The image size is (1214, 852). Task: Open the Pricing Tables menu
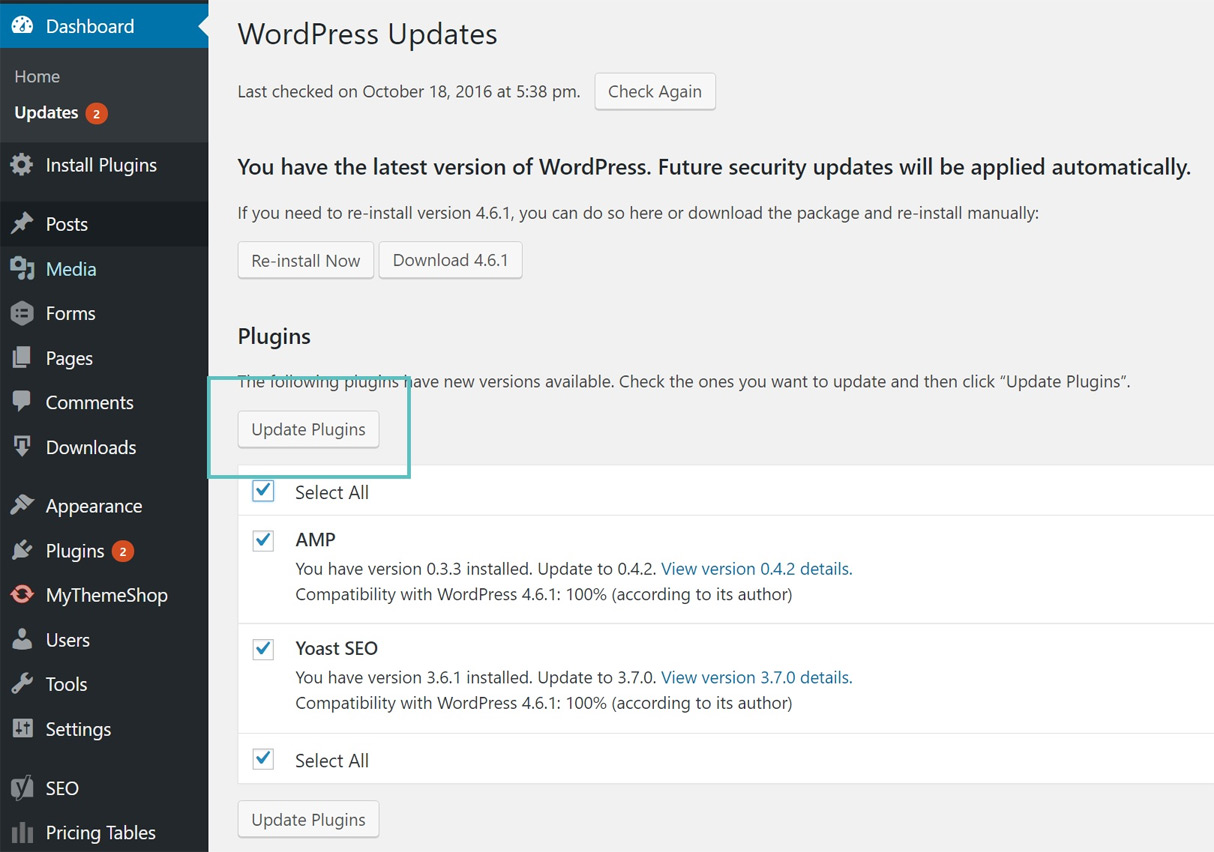[104, 832]
